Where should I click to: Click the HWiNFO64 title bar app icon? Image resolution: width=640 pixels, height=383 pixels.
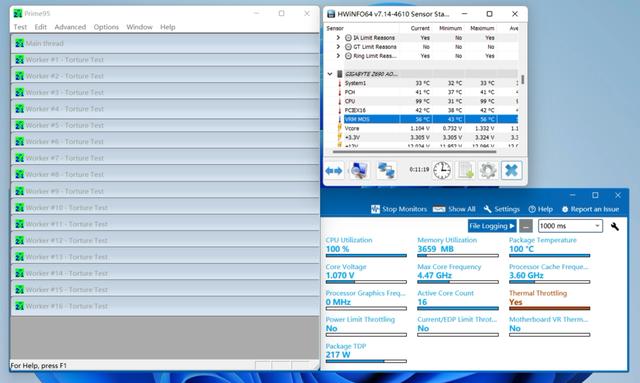[331, 14]
